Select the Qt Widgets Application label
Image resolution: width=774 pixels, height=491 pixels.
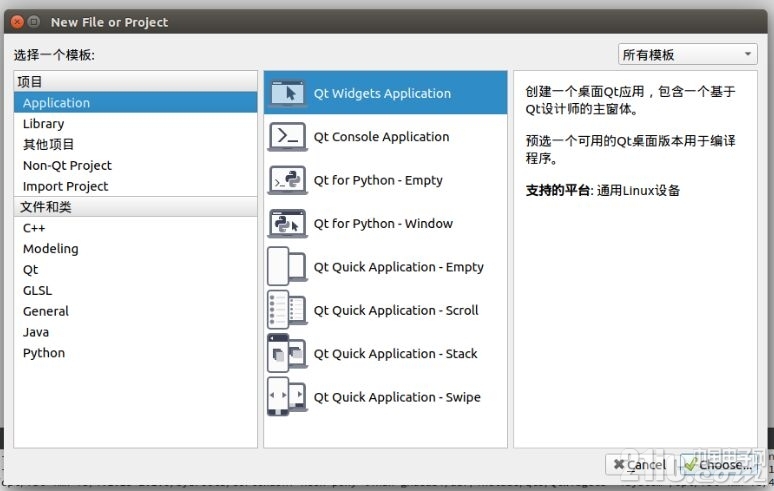tap(382, 93)
